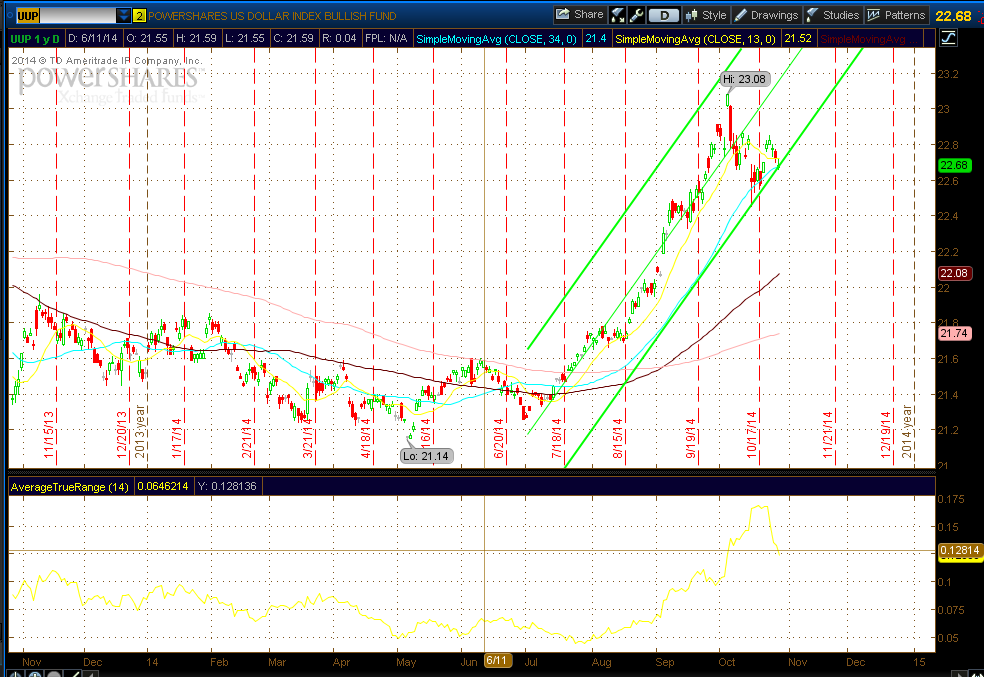Open chart settings wrench icon
Viewport: 984px width, 677px height.
(x=636, y=15)
